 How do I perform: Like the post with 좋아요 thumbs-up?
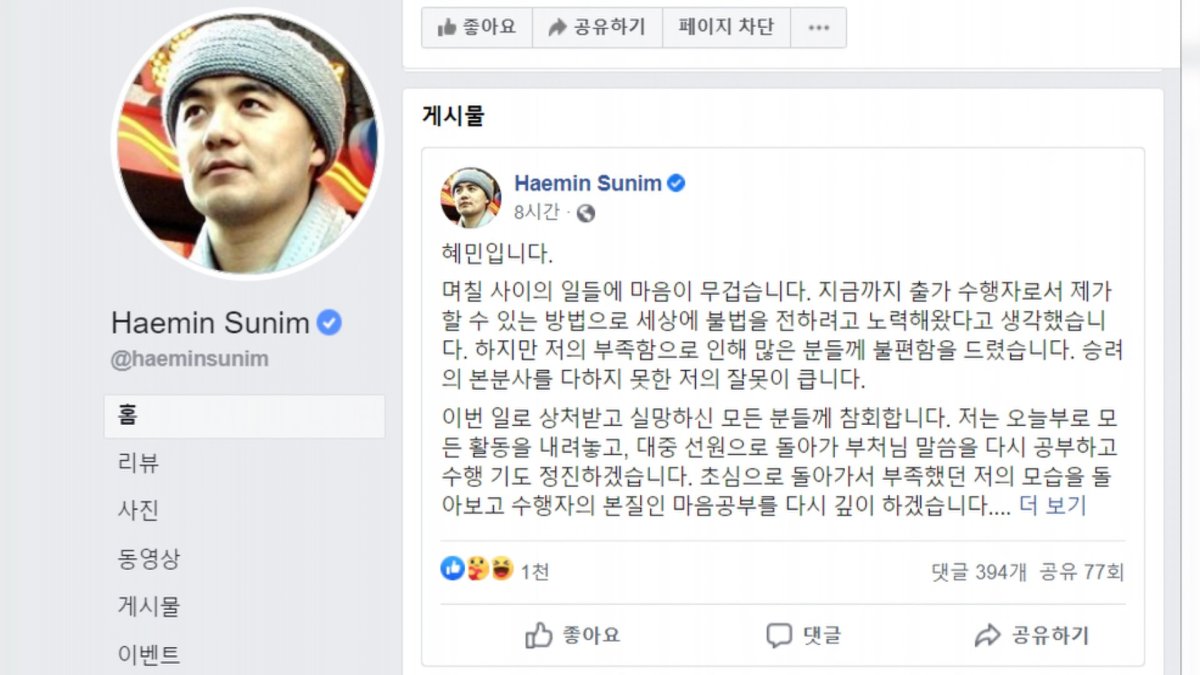pyautogui.click(x=573, y=634)
